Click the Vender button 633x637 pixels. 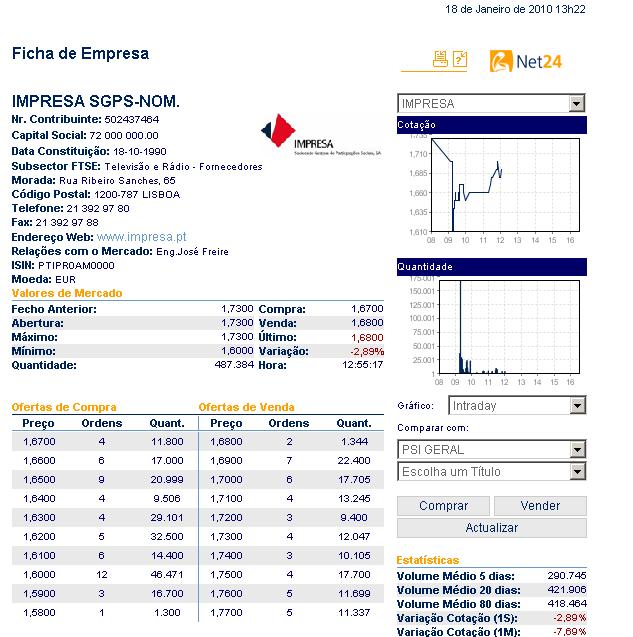click(x=540, y=506)
